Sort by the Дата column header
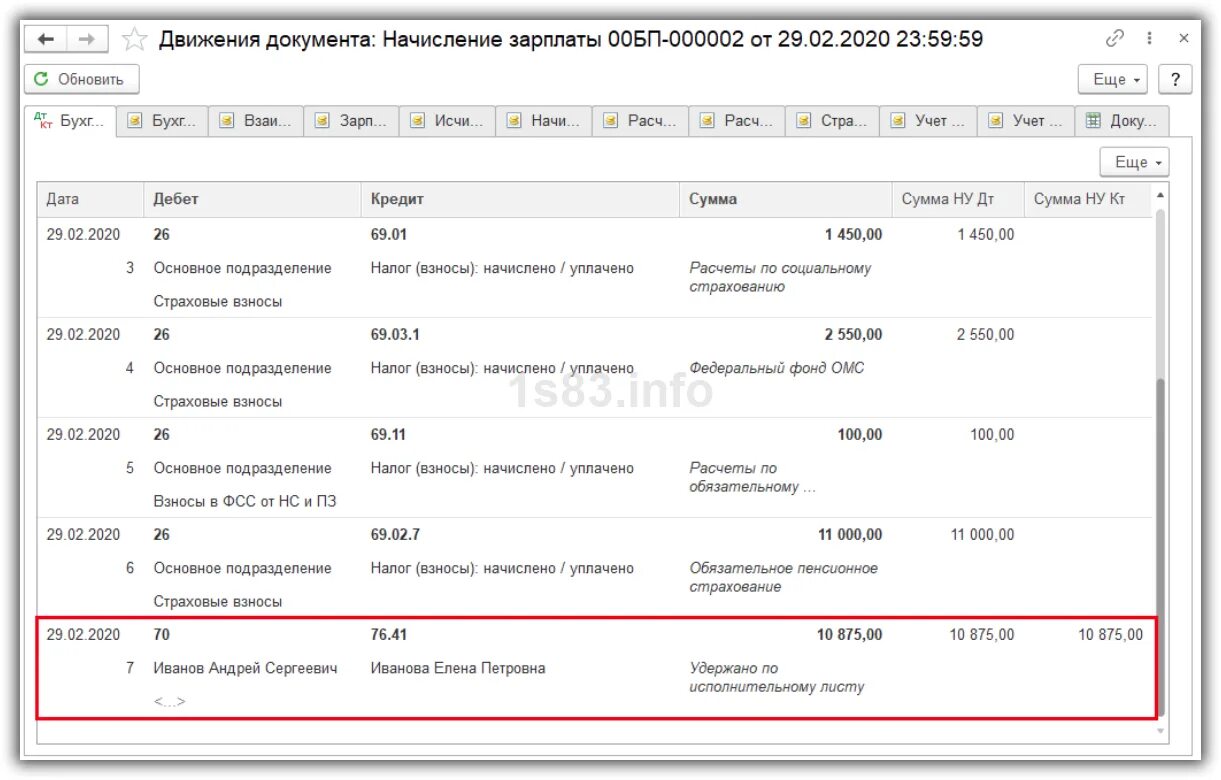The image size is (1221, 780). 91,199
